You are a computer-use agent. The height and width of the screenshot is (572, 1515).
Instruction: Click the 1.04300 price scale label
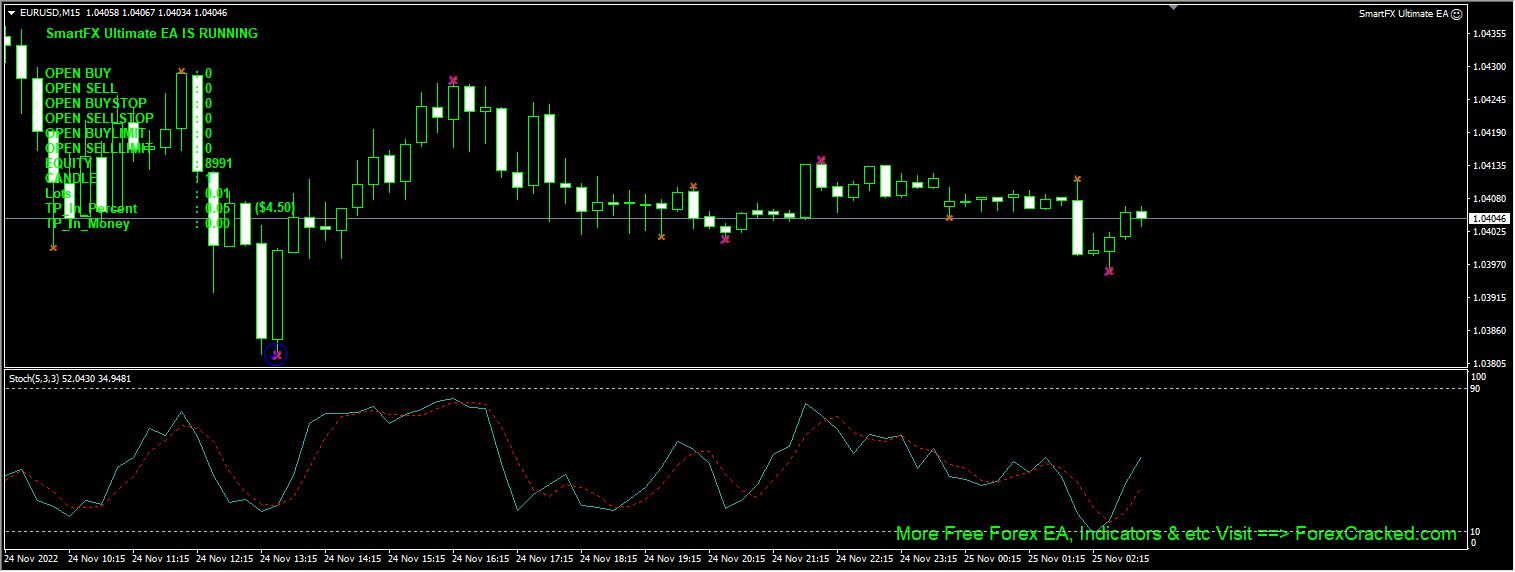(x=1489, y=67)
